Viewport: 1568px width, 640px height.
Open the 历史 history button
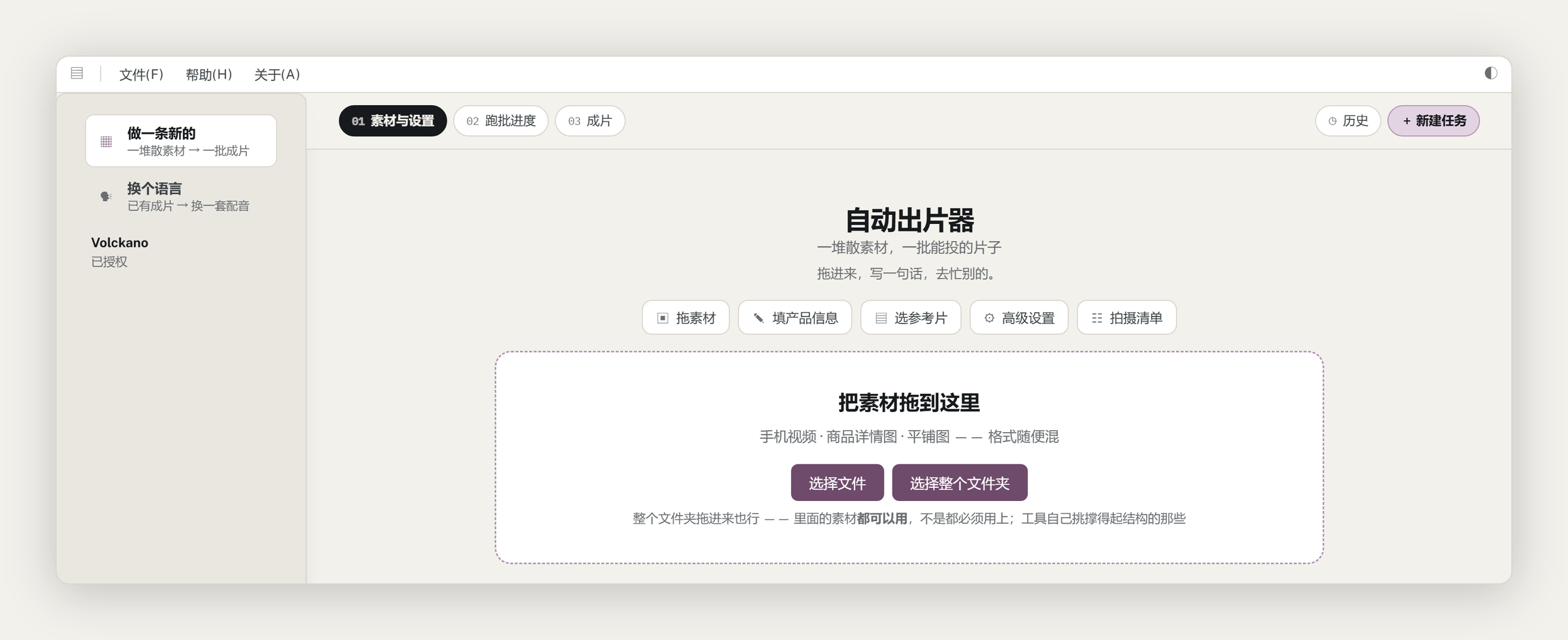(1348, 121)
